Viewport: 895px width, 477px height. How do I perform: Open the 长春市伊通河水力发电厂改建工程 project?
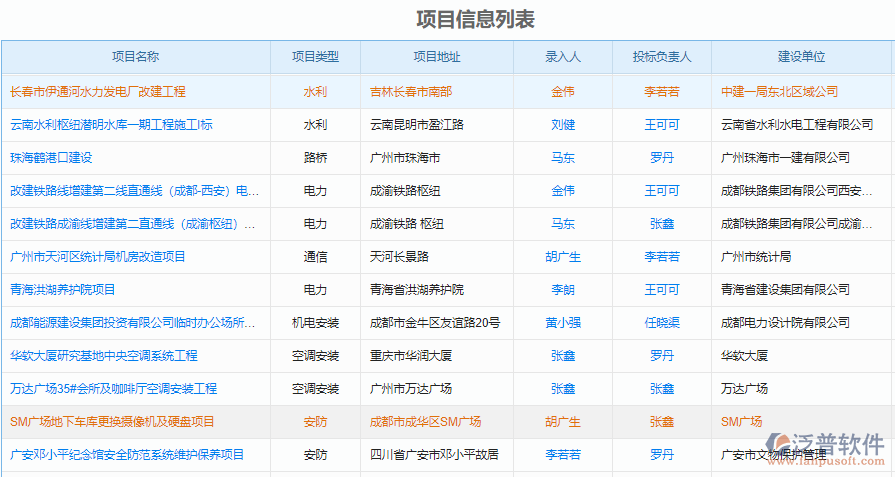coord(98,91)
